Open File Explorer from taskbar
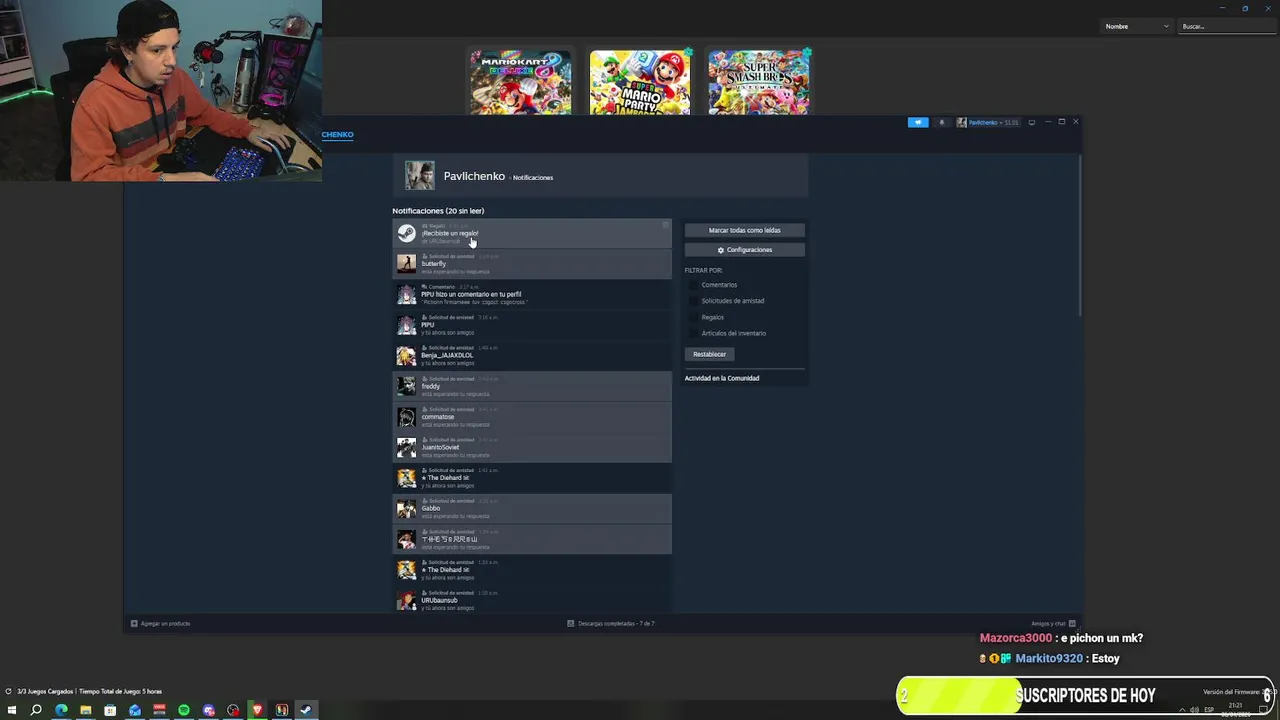The image size is (1280, 720). point(85,710)
